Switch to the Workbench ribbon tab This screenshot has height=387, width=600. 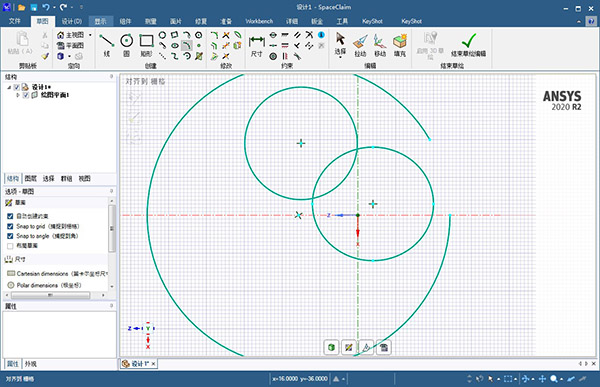(x=259, y=21)
